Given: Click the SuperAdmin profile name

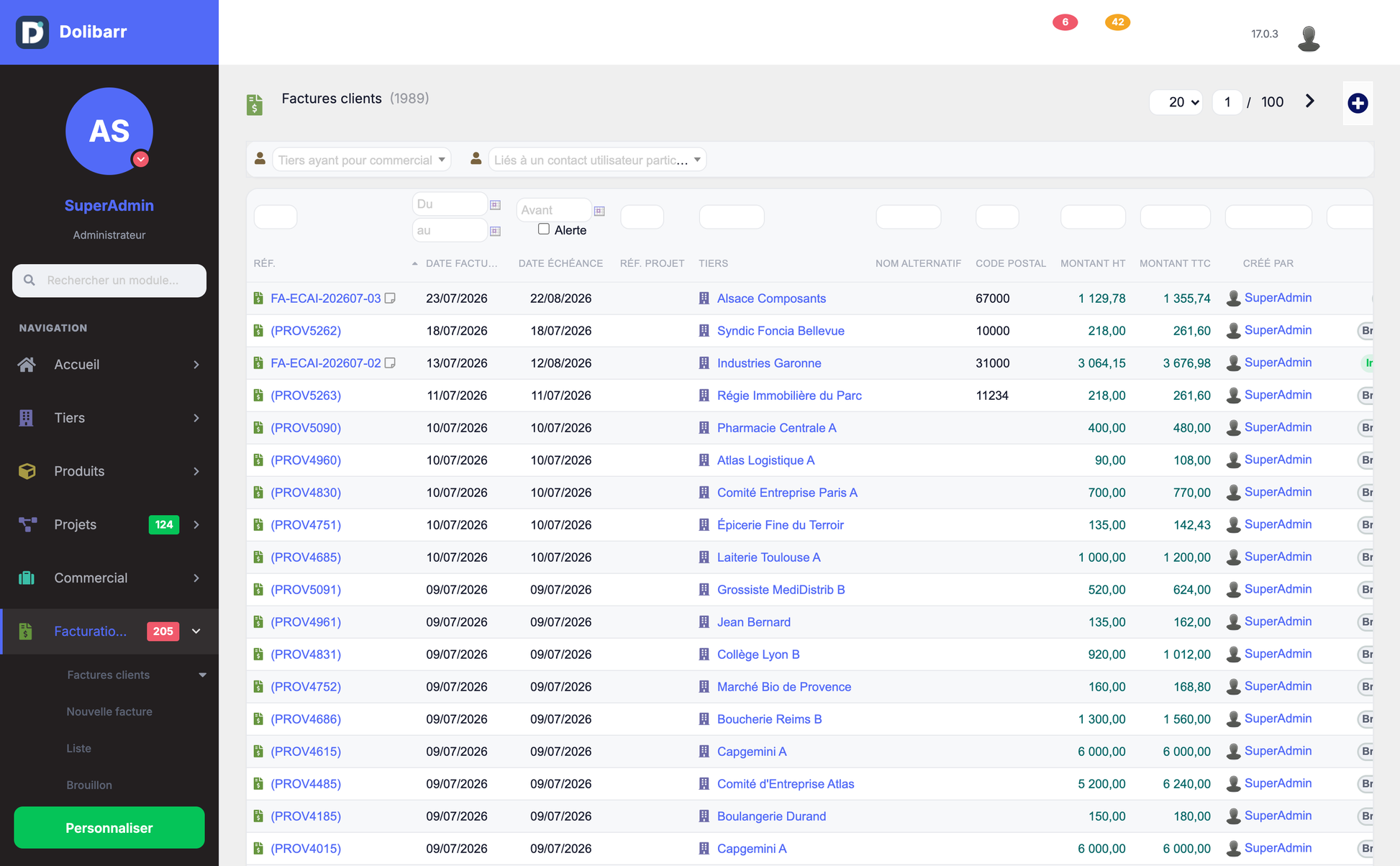Looking at the screenshot, I should tap(109, 206).
